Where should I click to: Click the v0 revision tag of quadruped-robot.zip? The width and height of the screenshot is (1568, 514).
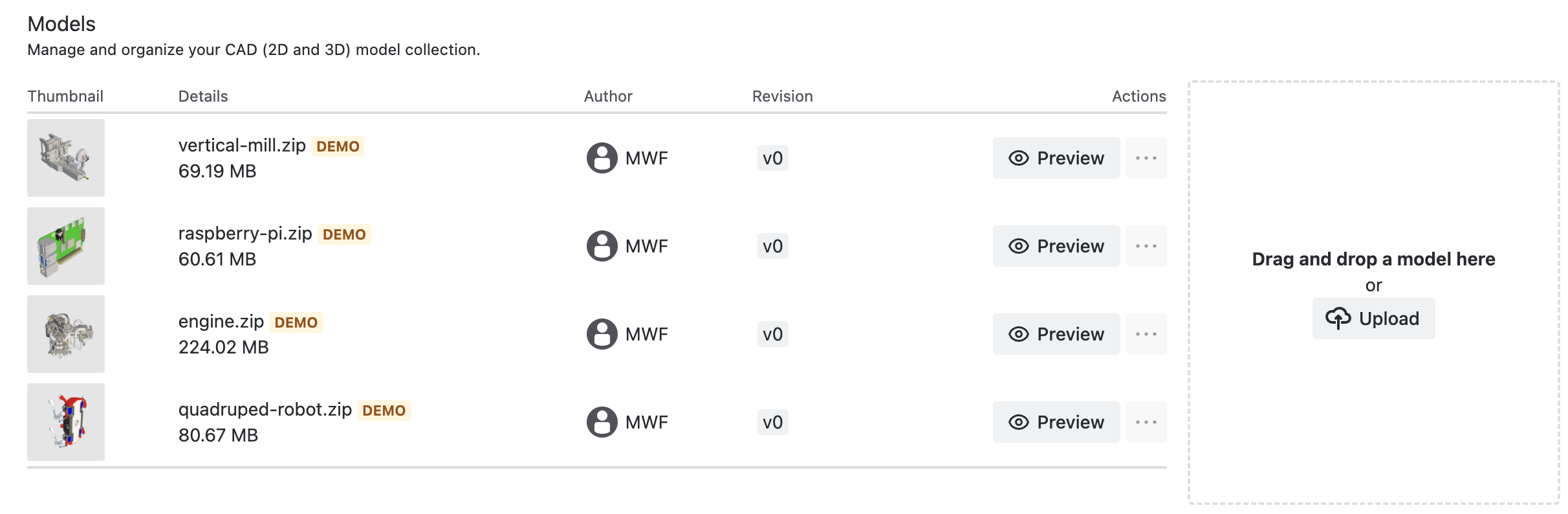772,422
